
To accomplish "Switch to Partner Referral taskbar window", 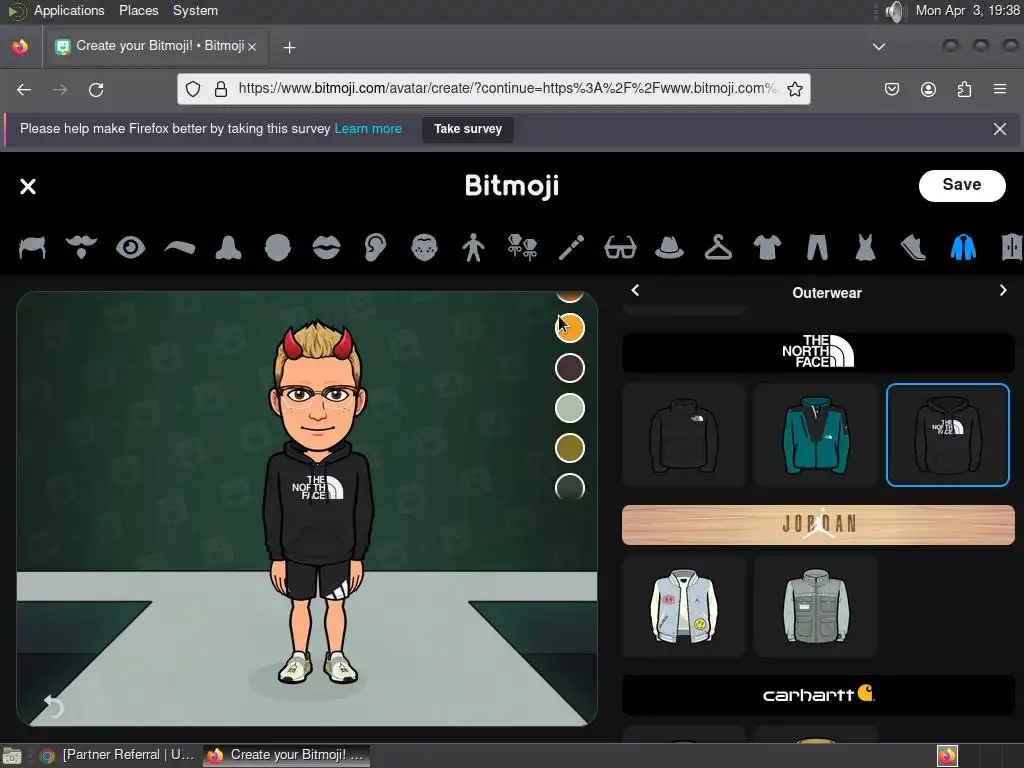I will pyautogui.click(x=118, y=755).
